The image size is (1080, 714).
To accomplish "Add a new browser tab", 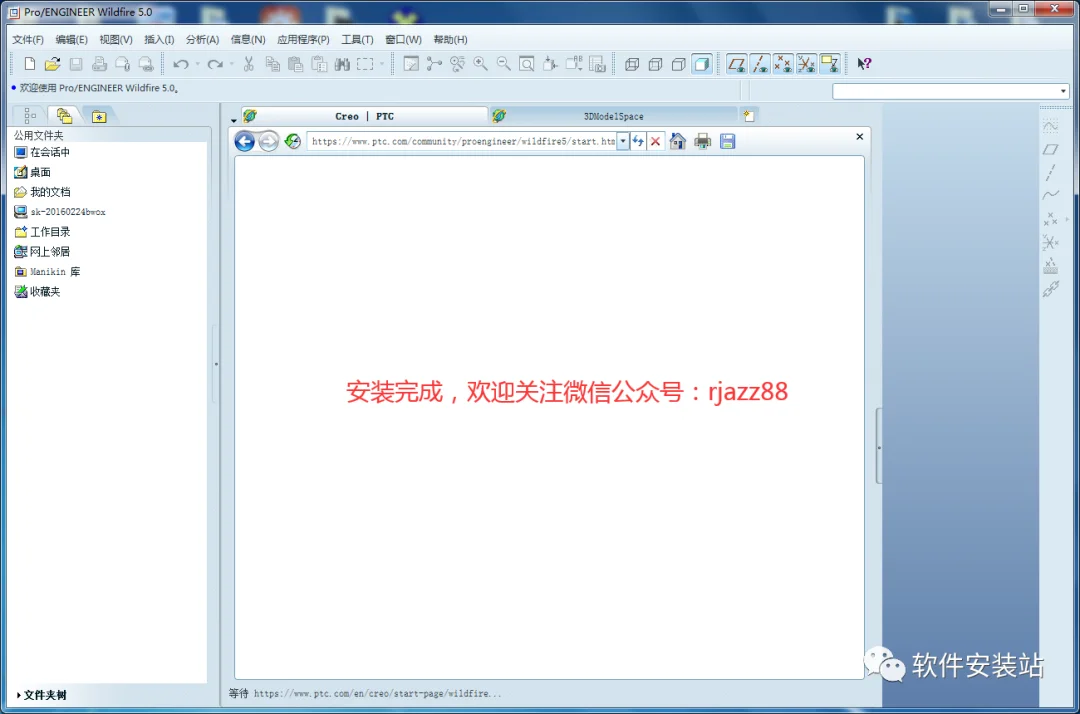I will (x=749, y=116).
